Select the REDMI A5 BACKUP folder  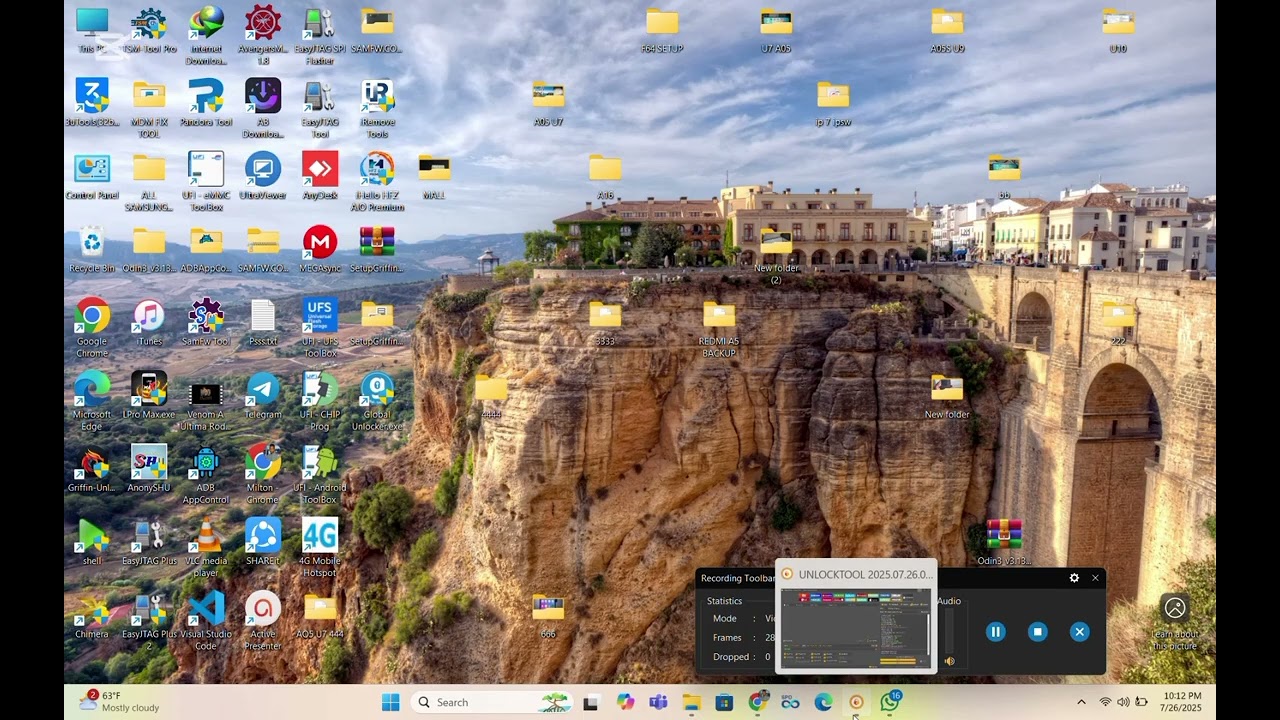[x=719, y=328]
